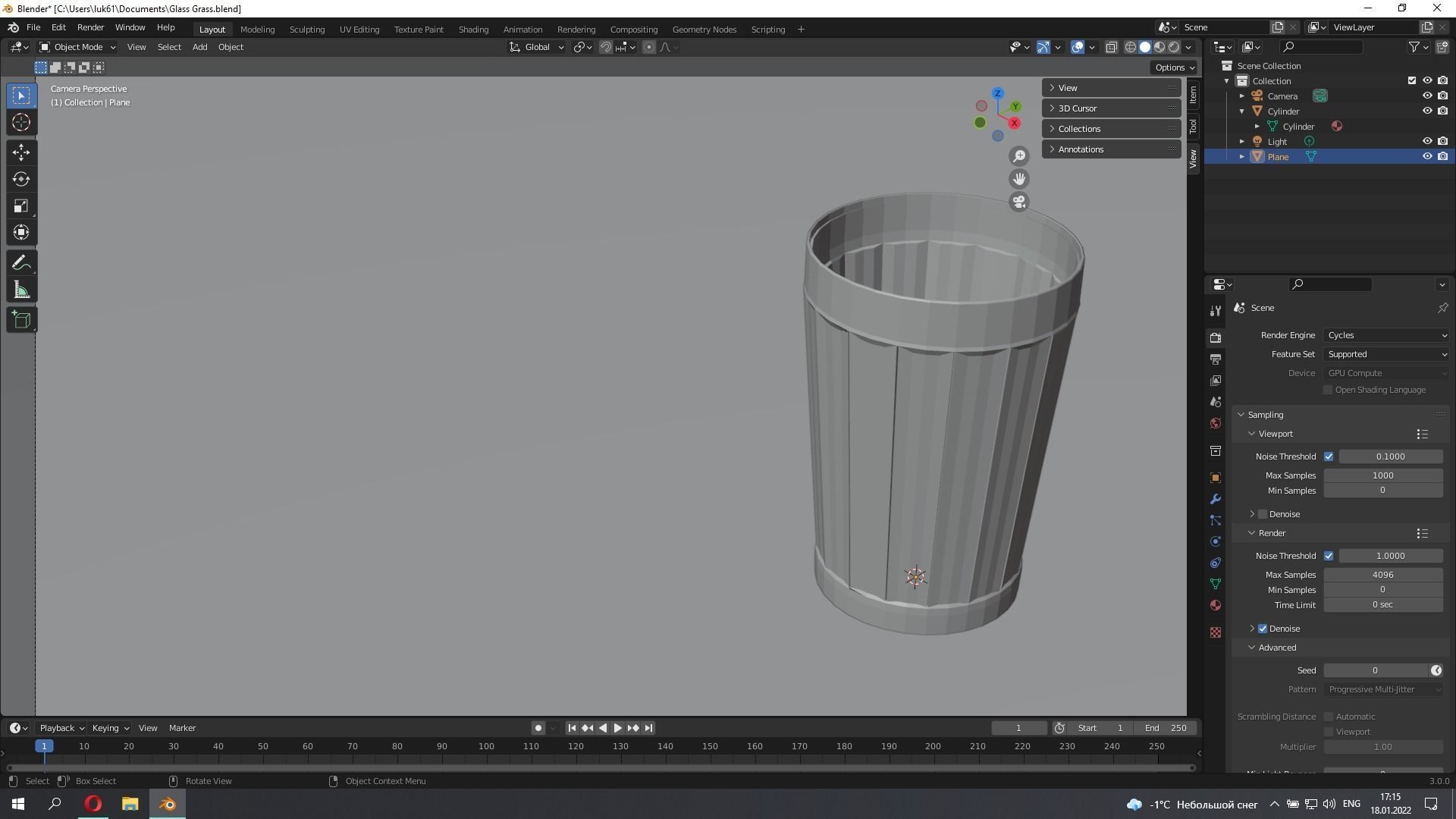Image resolution: width=1456 pixels, height=819 pixels.
Task: Play the animation
Action: coord(617,728)
